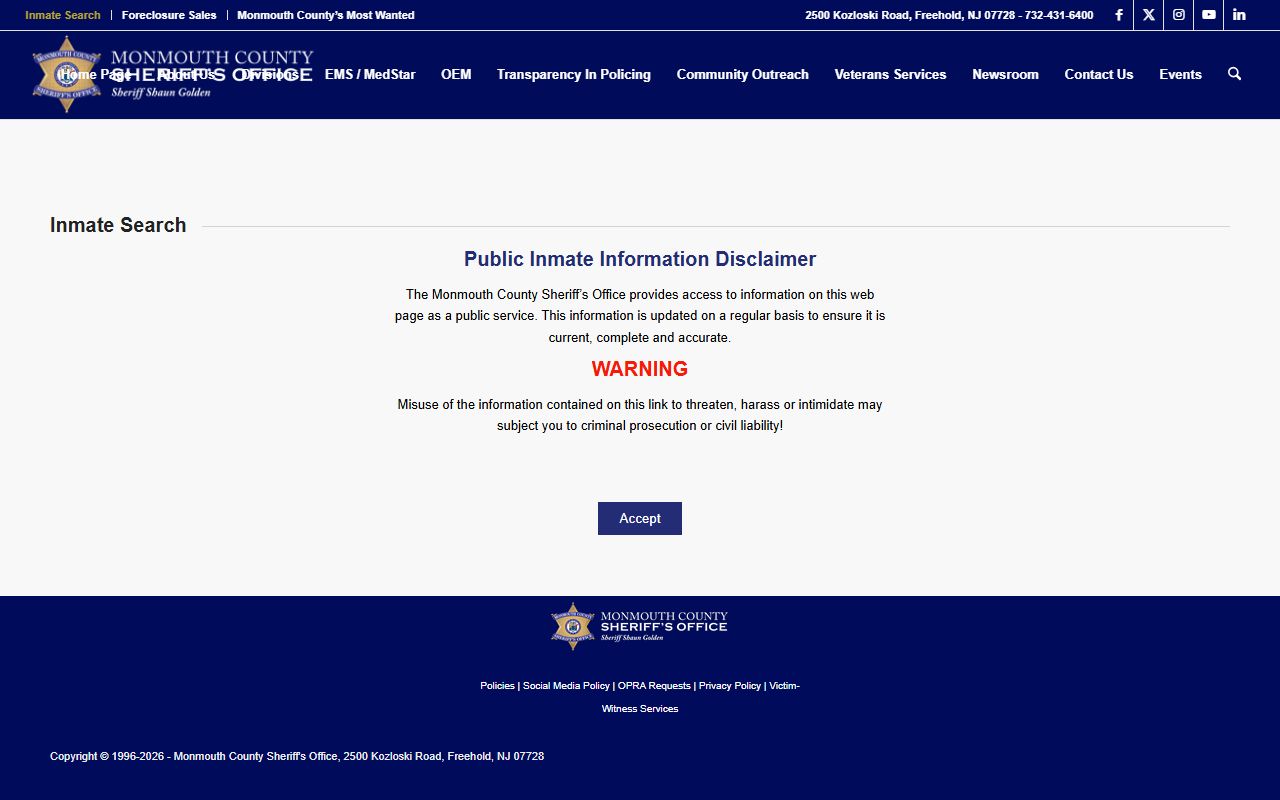Viewport: 1280px width, 800px height.
Task: Open the Privacy Policy footer link
Action: (730, 686)
